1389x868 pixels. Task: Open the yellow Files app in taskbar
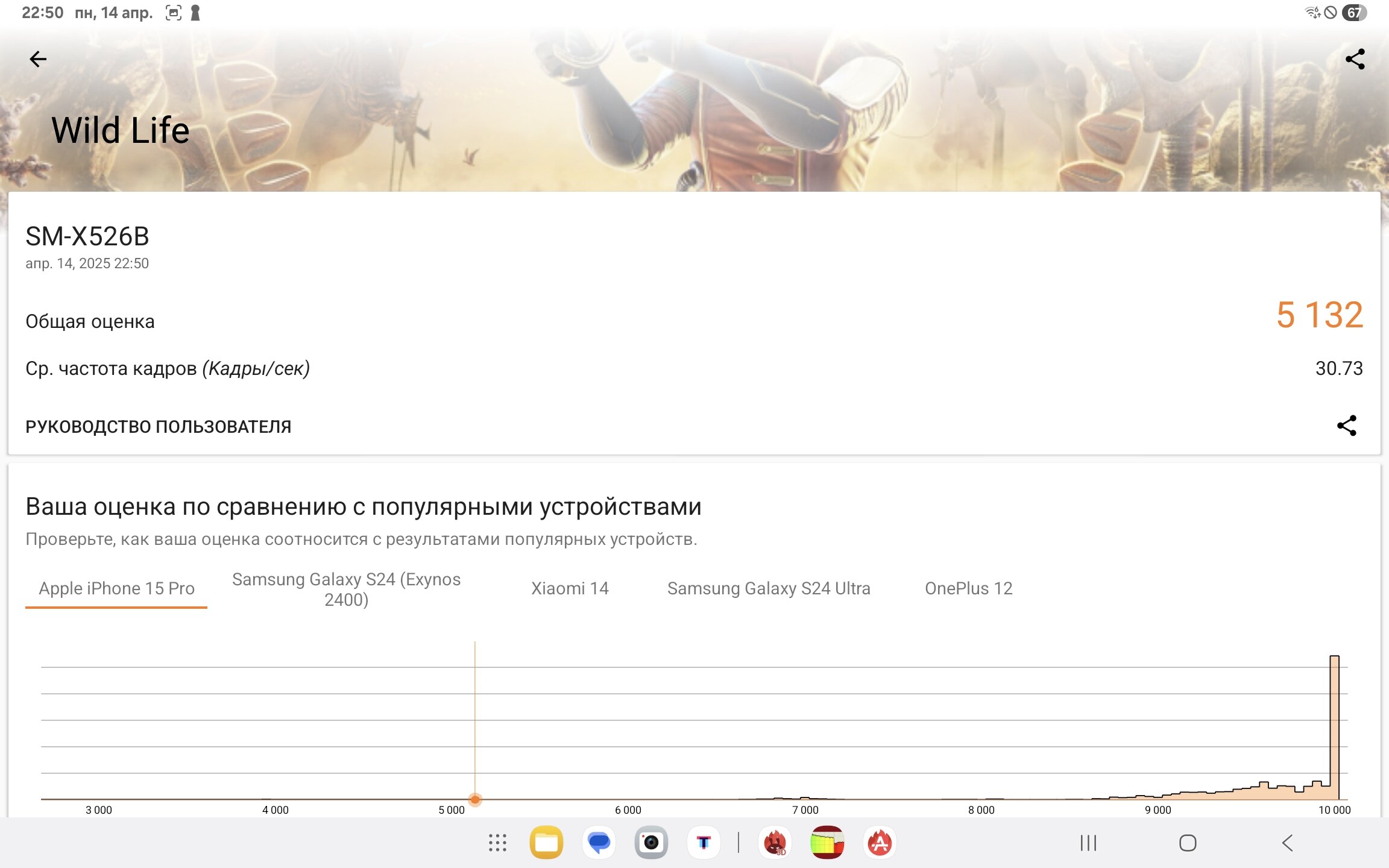[546, 843]
